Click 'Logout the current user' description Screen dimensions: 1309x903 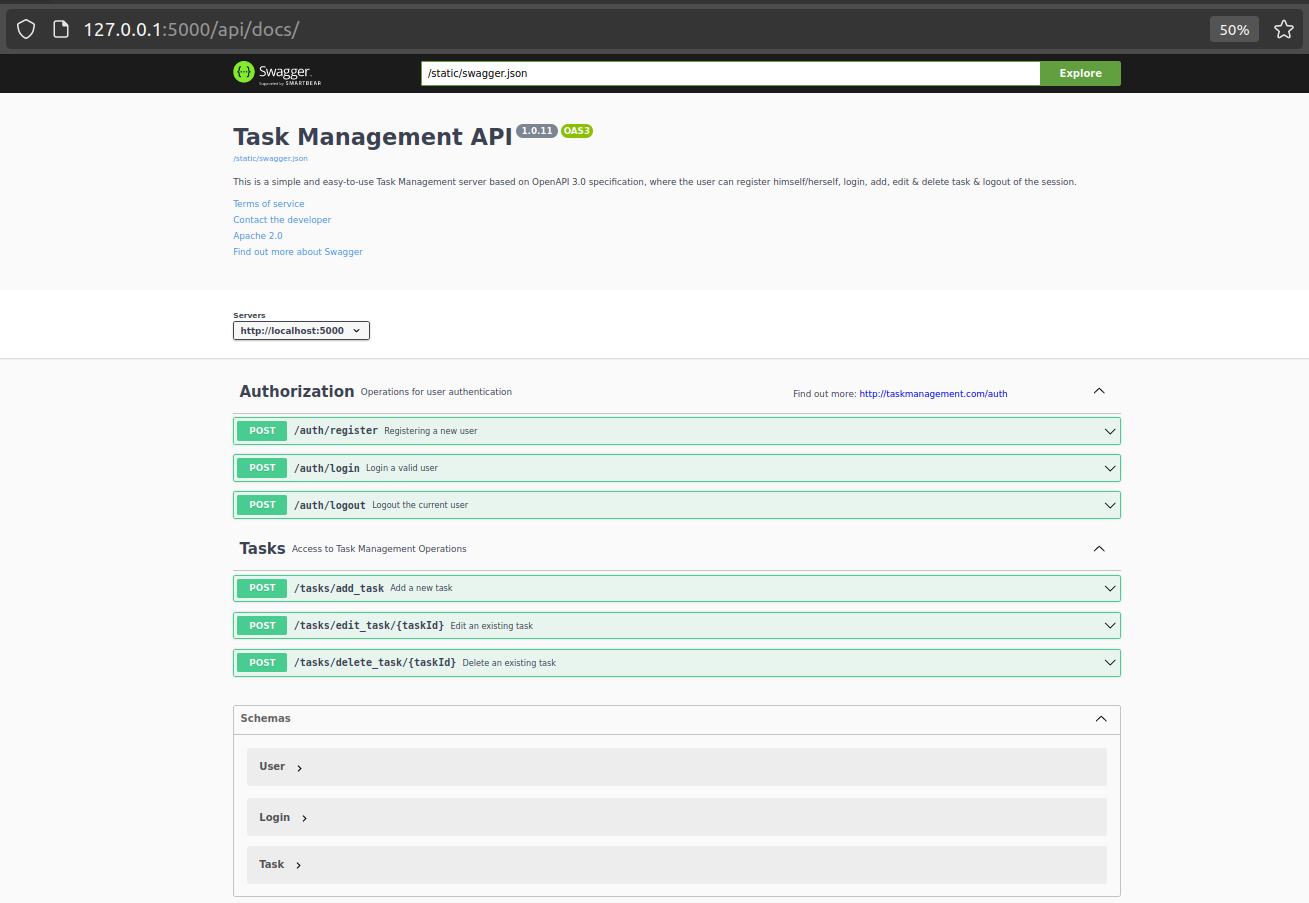coord(420,505)
